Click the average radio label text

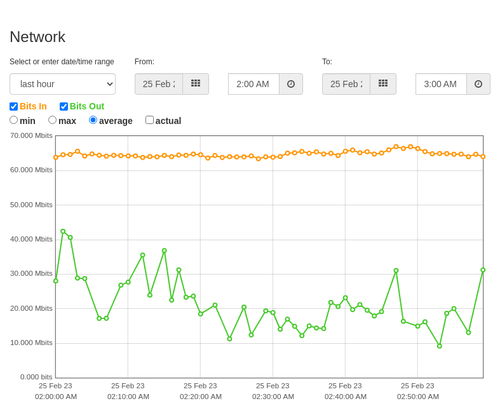(116, 121)
